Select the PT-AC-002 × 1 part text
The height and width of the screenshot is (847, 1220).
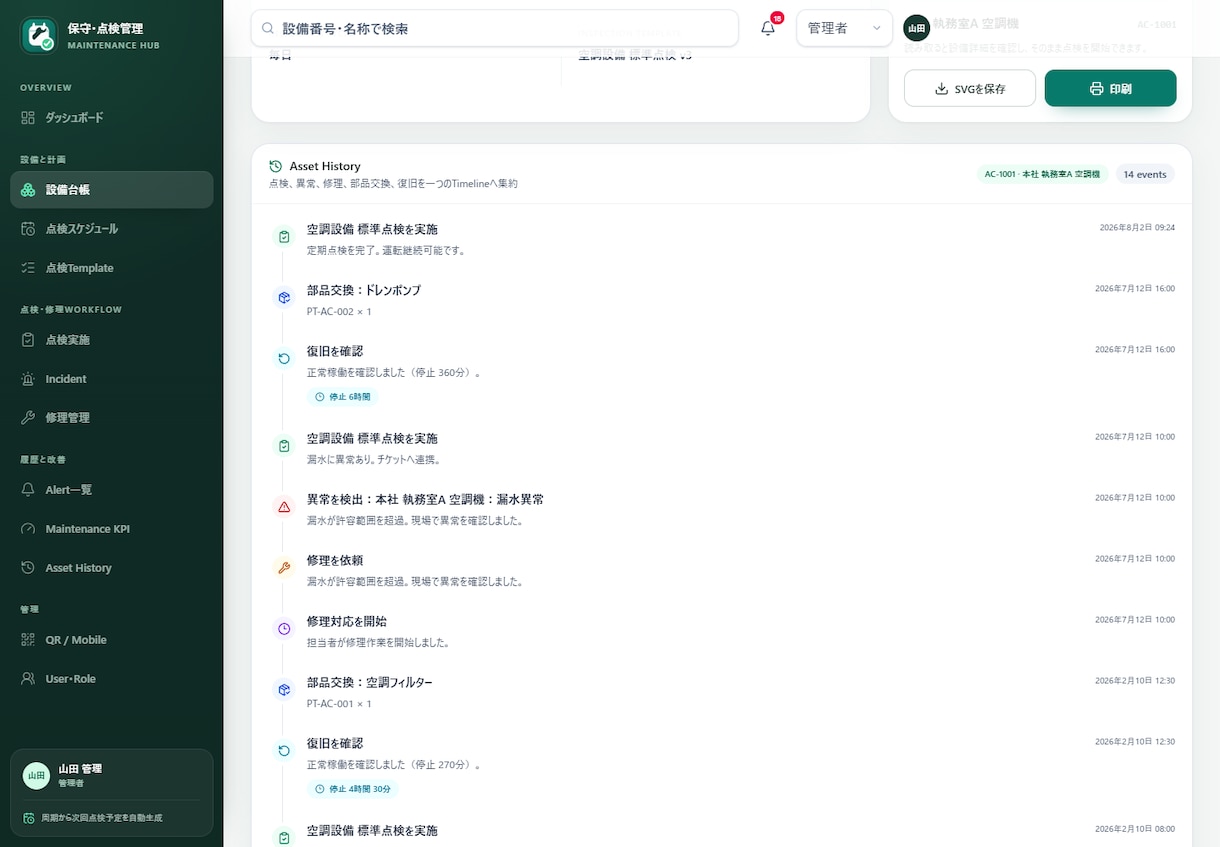pos(339,312)
